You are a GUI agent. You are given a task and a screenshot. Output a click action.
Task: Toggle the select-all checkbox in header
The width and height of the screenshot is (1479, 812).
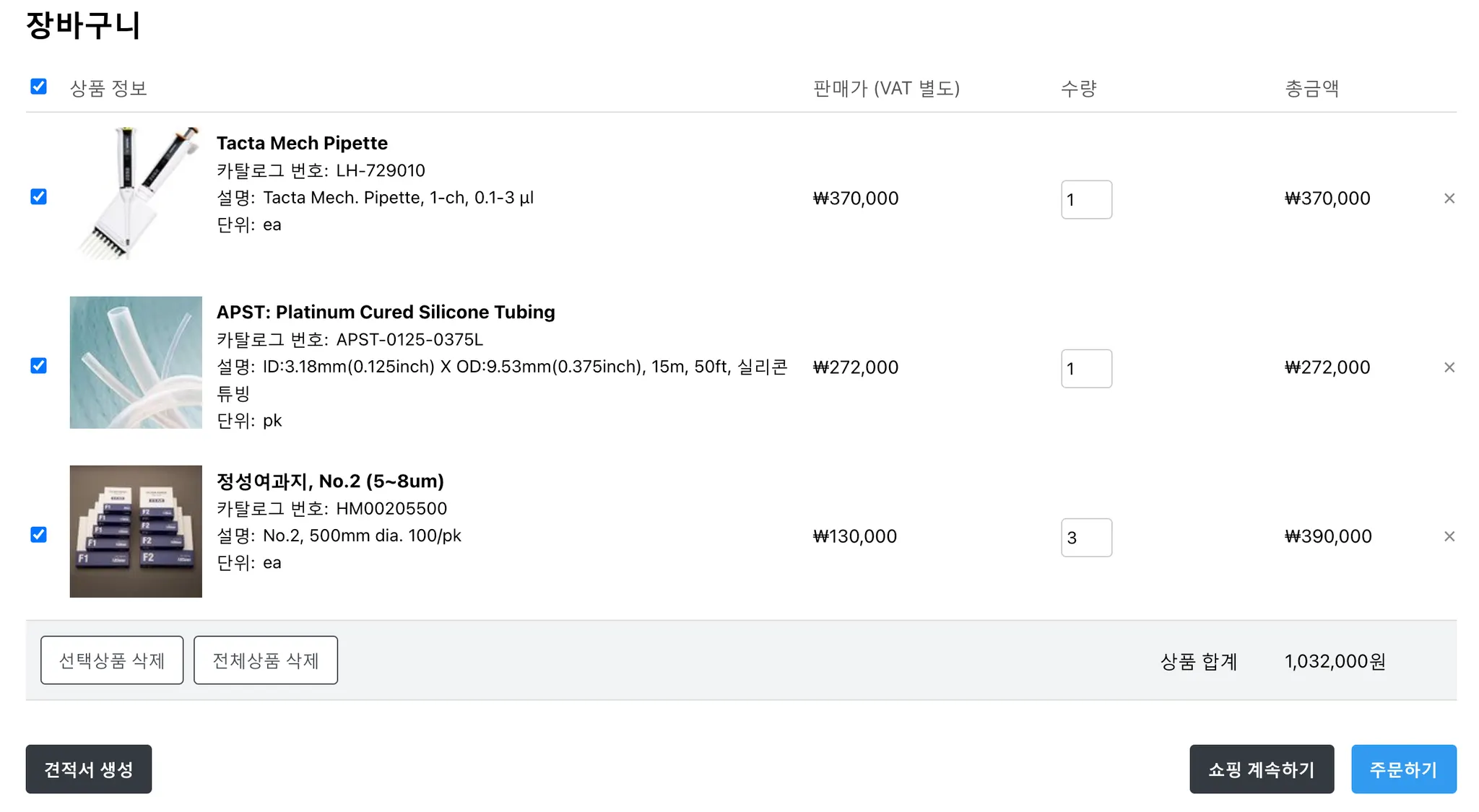point(39,87)
